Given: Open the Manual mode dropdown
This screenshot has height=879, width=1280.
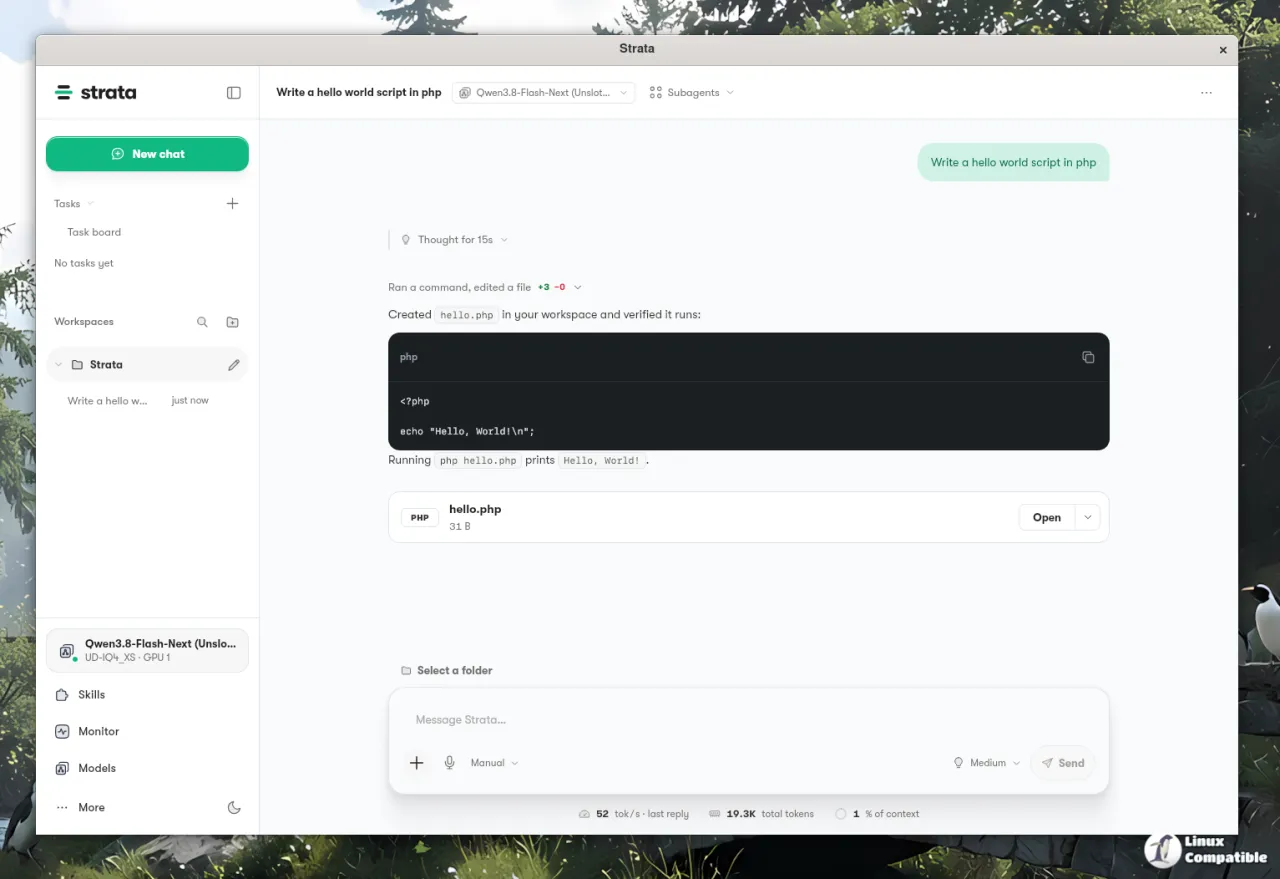Looking at the screenshot, I should point(494,763).
